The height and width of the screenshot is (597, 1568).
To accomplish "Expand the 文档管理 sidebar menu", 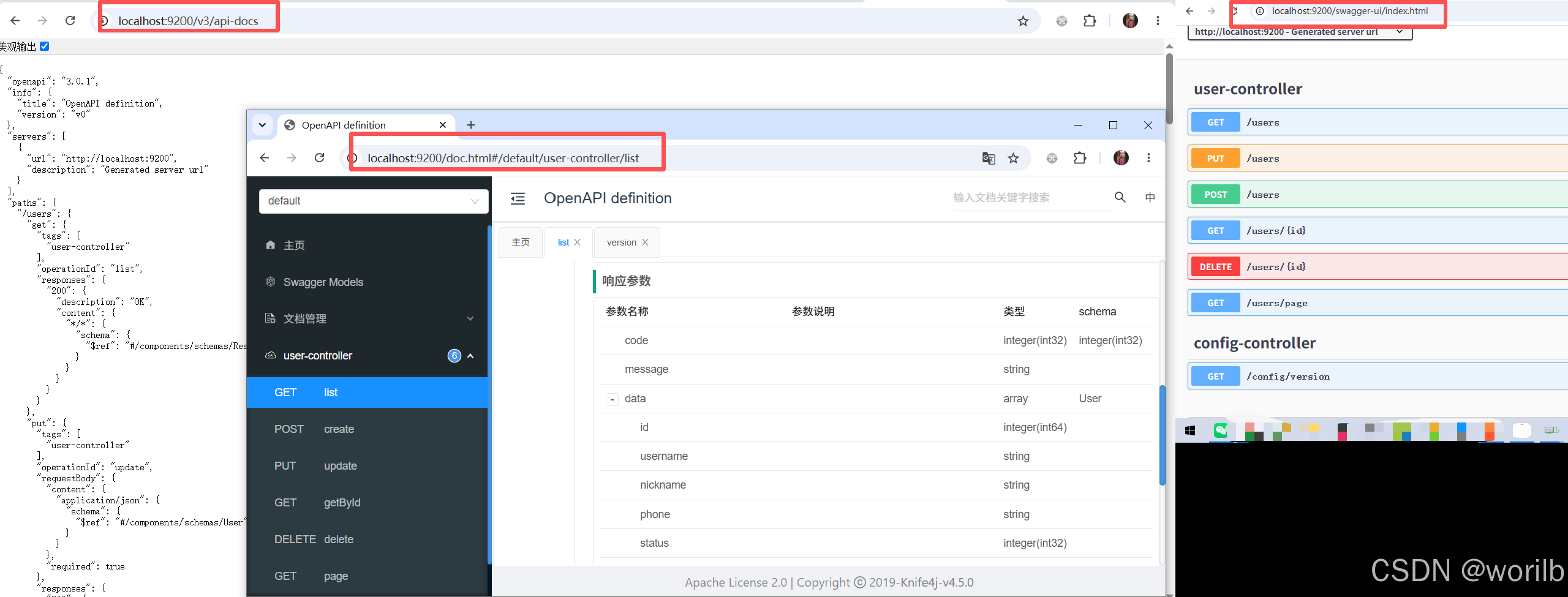I will (367, 318).
